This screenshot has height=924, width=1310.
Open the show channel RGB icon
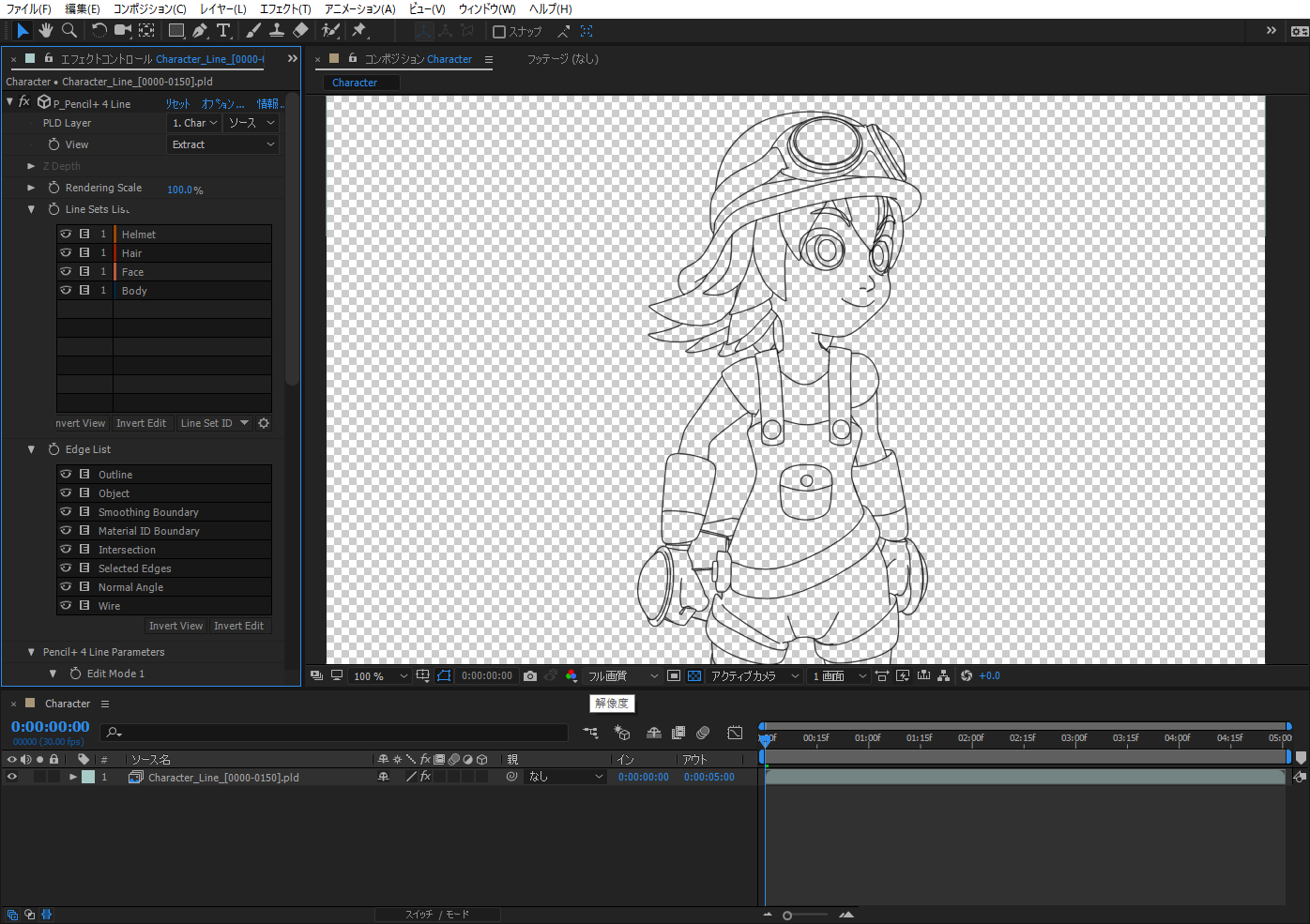point(571,675)
